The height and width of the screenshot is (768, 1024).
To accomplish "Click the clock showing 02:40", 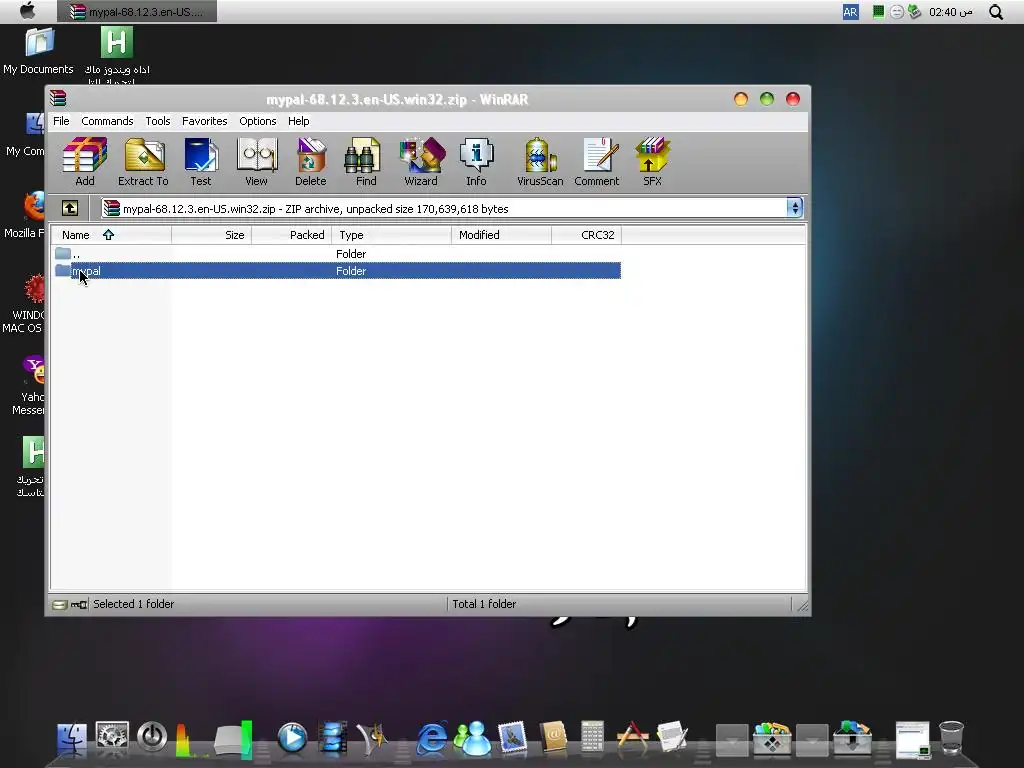I will (950, 12).
